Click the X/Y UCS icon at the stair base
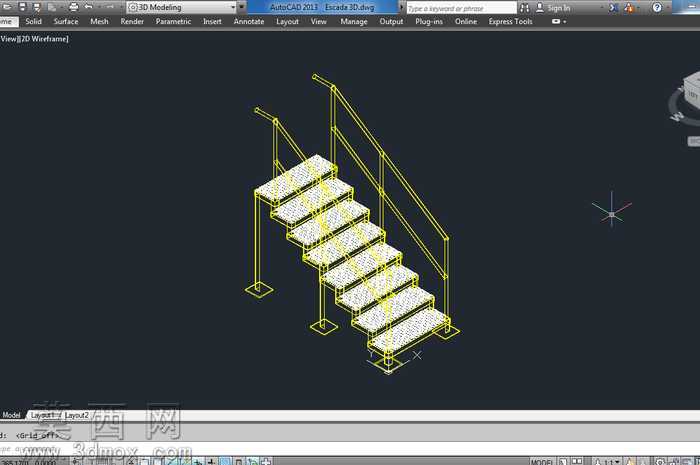 point(392,361)
